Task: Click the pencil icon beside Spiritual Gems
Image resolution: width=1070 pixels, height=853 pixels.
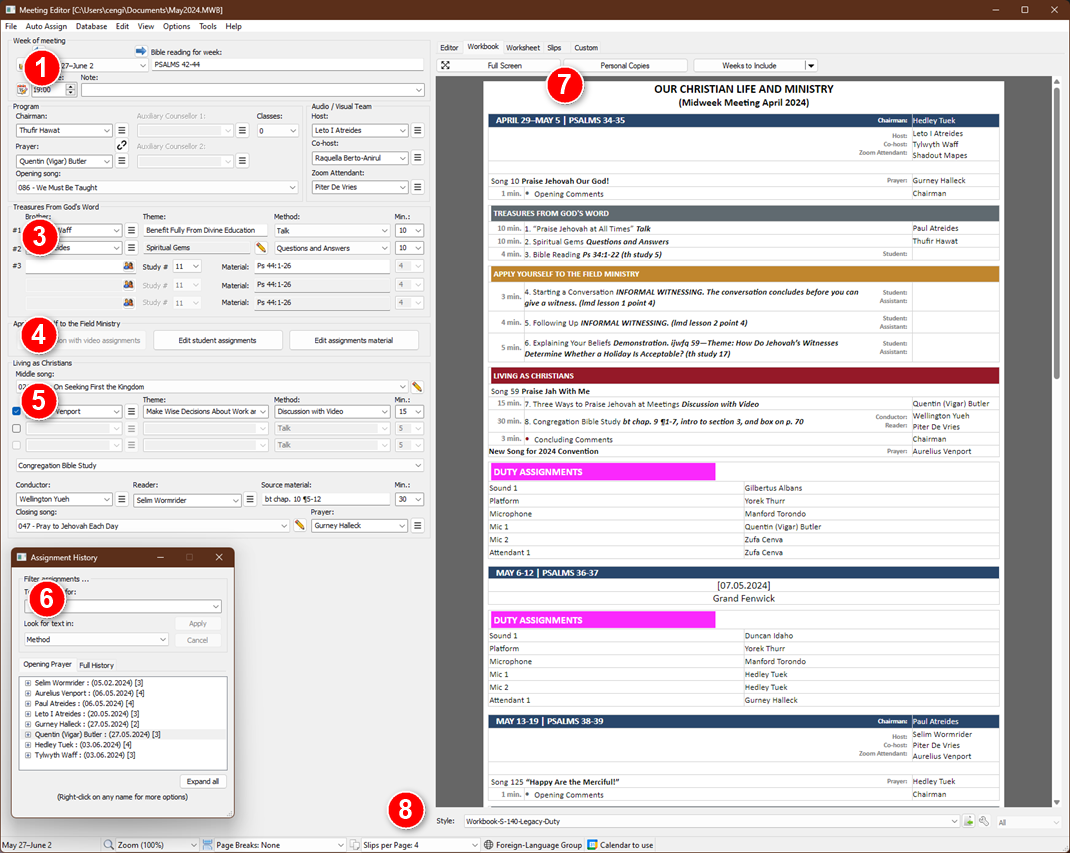Action: (261, 248)
